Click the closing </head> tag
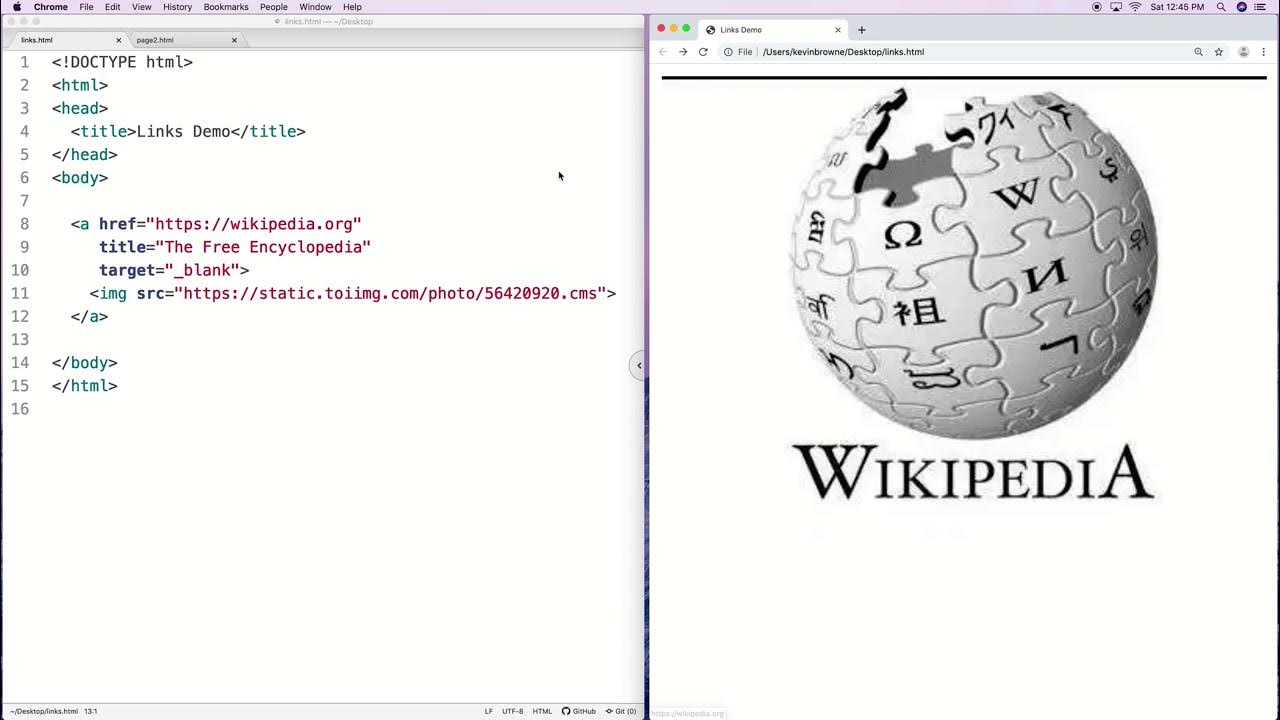The height and width of the screenshot is (720, 1280). point(85,155)
